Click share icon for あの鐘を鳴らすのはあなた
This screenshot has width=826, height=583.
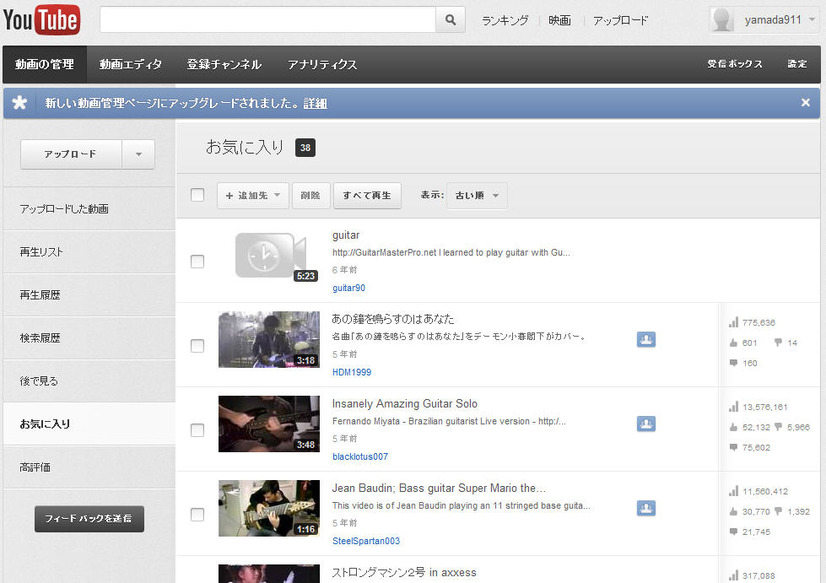(646, 340)
